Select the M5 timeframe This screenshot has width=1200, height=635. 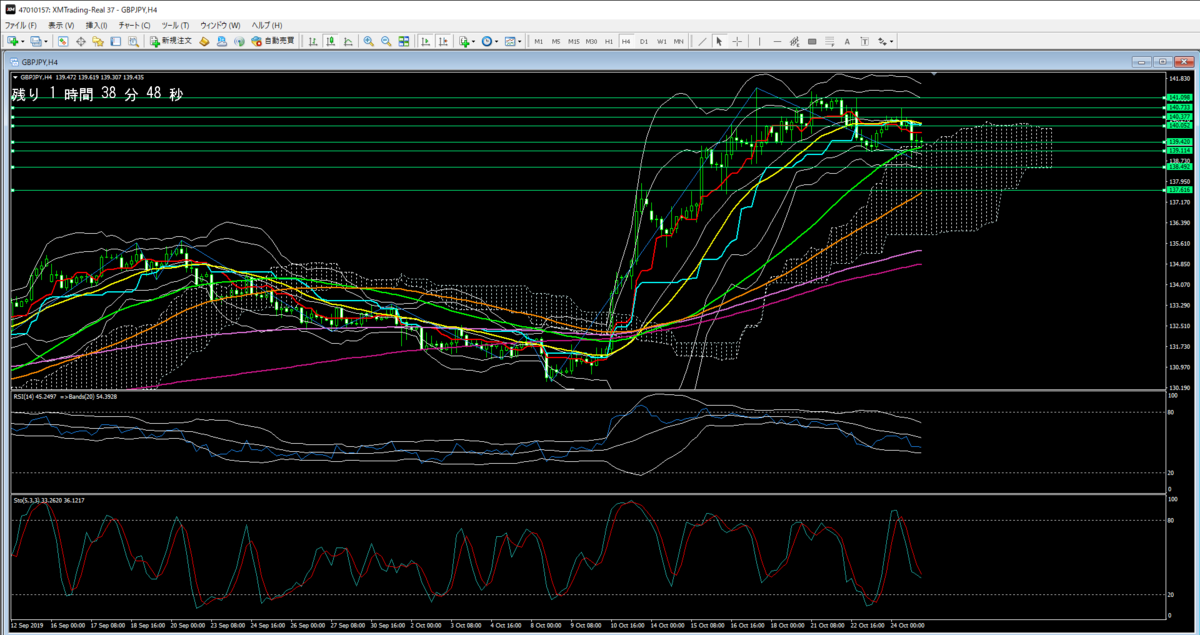[x=556, y=41]
